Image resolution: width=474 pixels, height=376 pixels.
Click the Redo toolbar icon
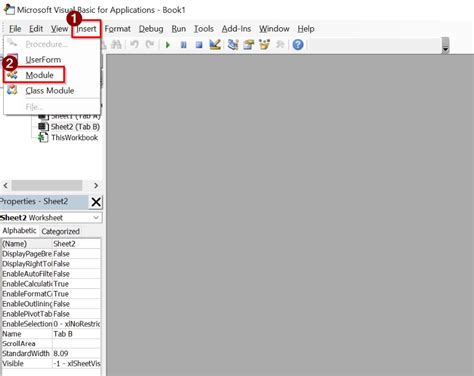click(150, 44)
